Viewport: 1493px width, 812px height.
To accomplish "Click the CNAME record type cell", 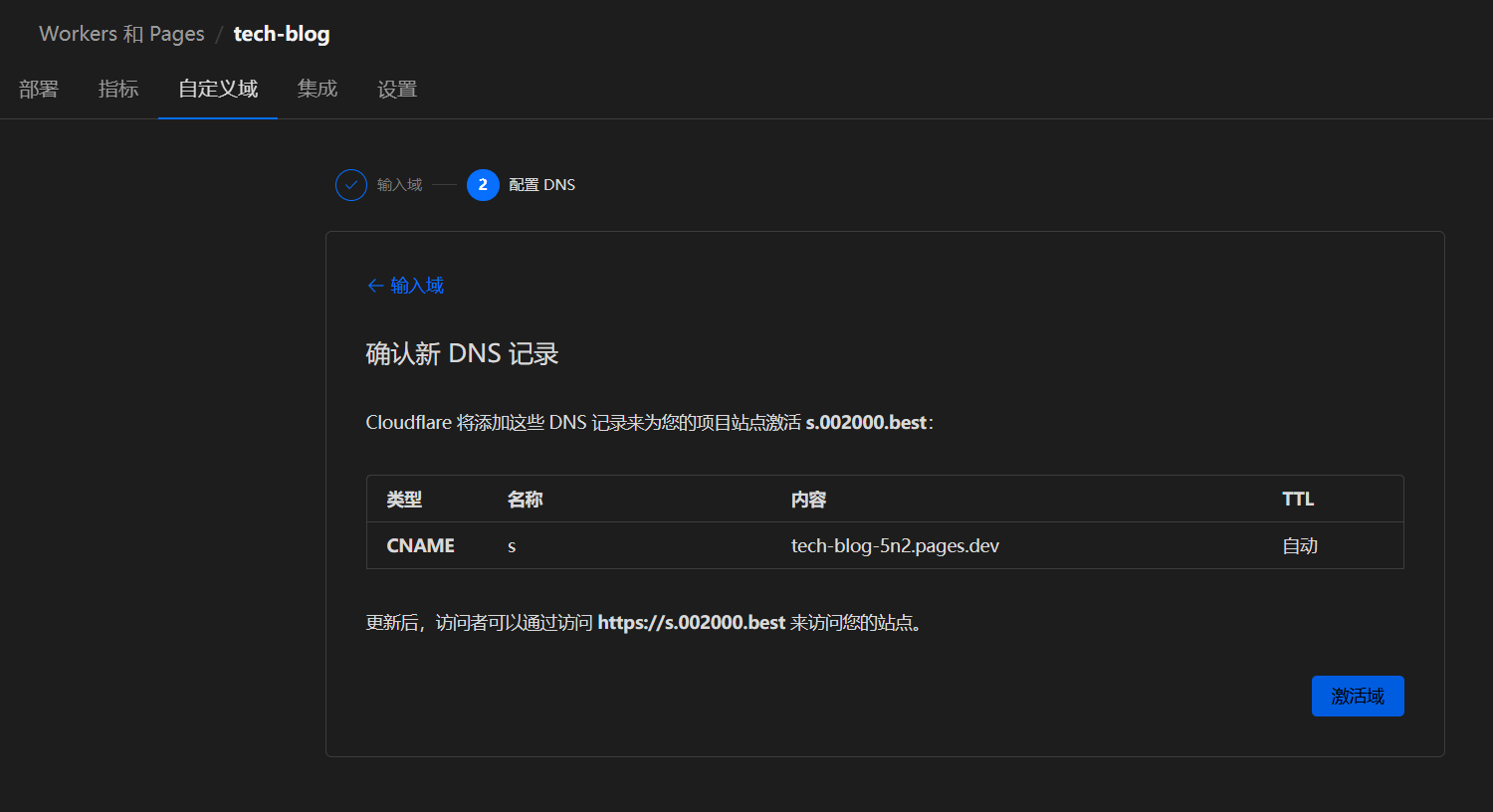I will [x=420, y=545].
